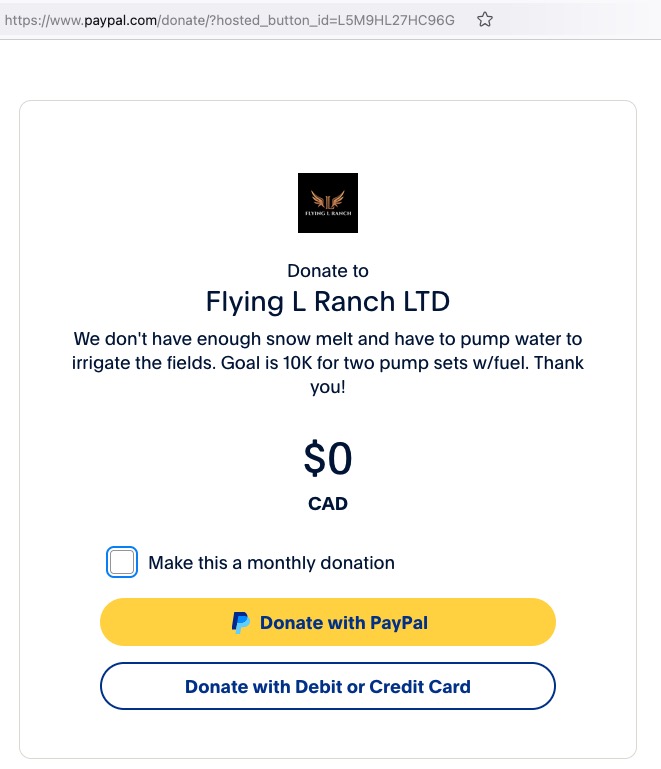The image size is (661, 769).
Task: Click the centered "you!" text
Action: pyautogui.click(x=328, y=387)
